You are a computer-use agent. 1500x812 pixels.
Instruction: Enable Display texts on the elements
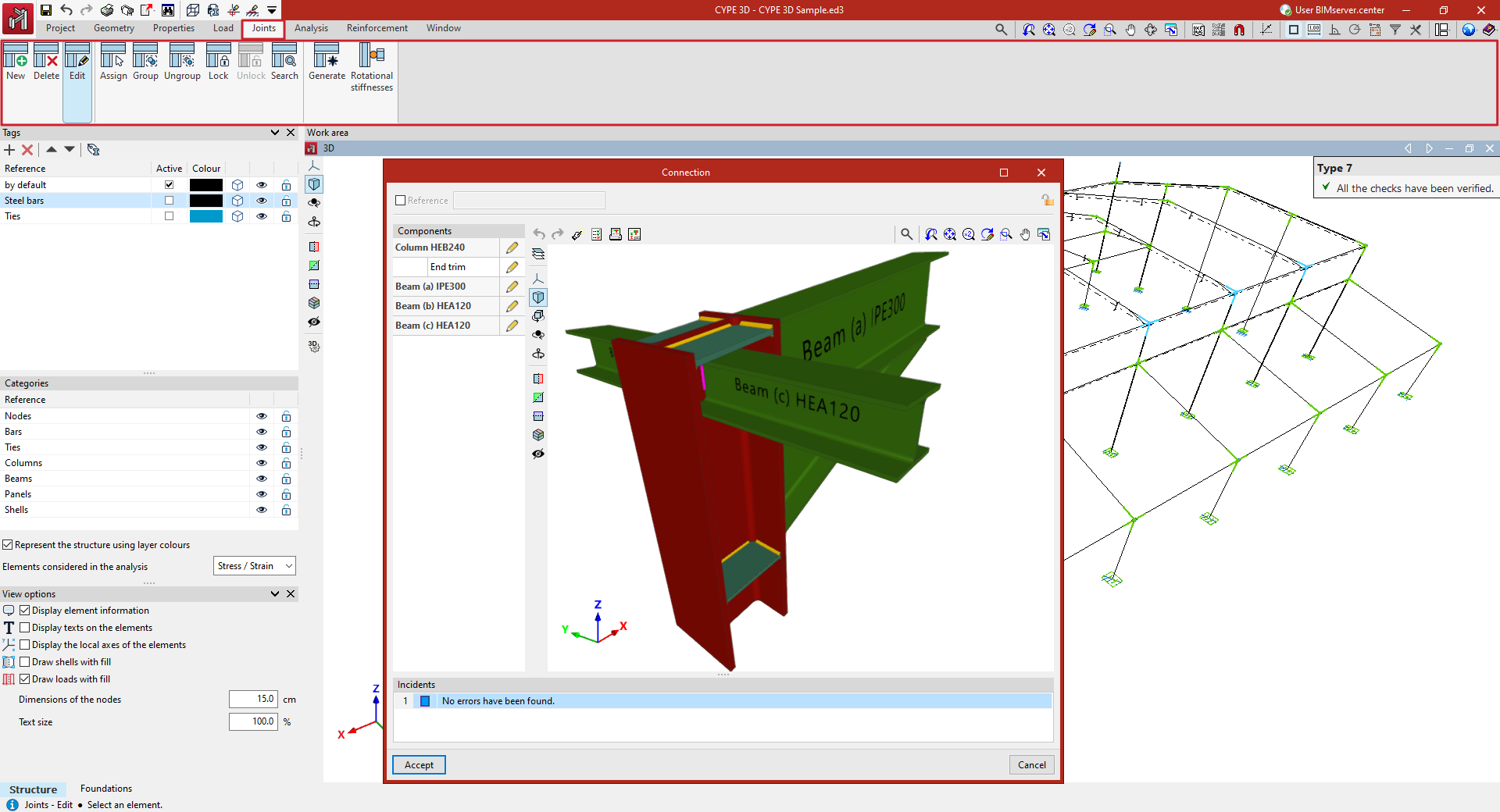pos(25,628)
